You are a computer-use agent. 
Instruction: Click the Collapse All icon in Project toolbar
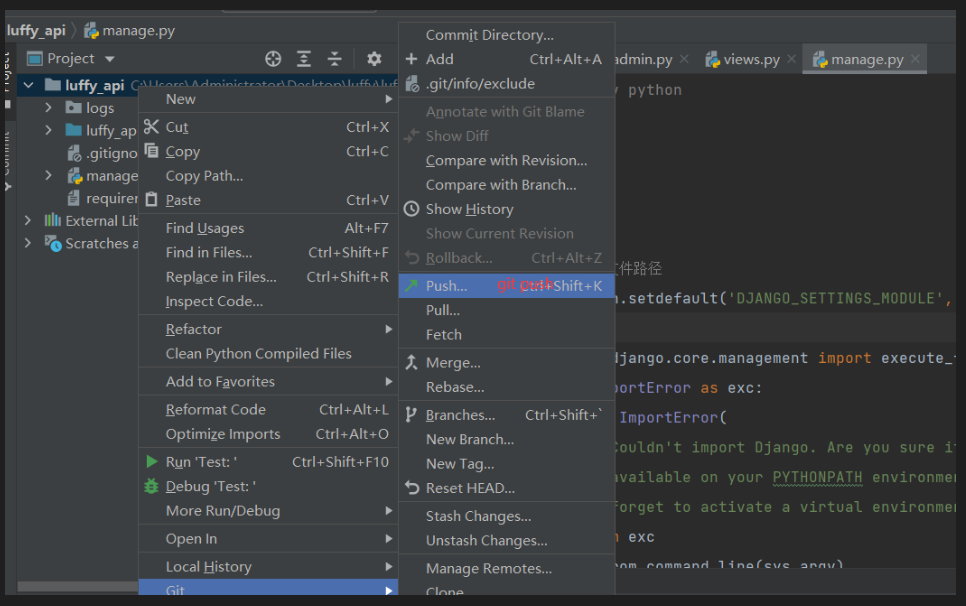335,59
